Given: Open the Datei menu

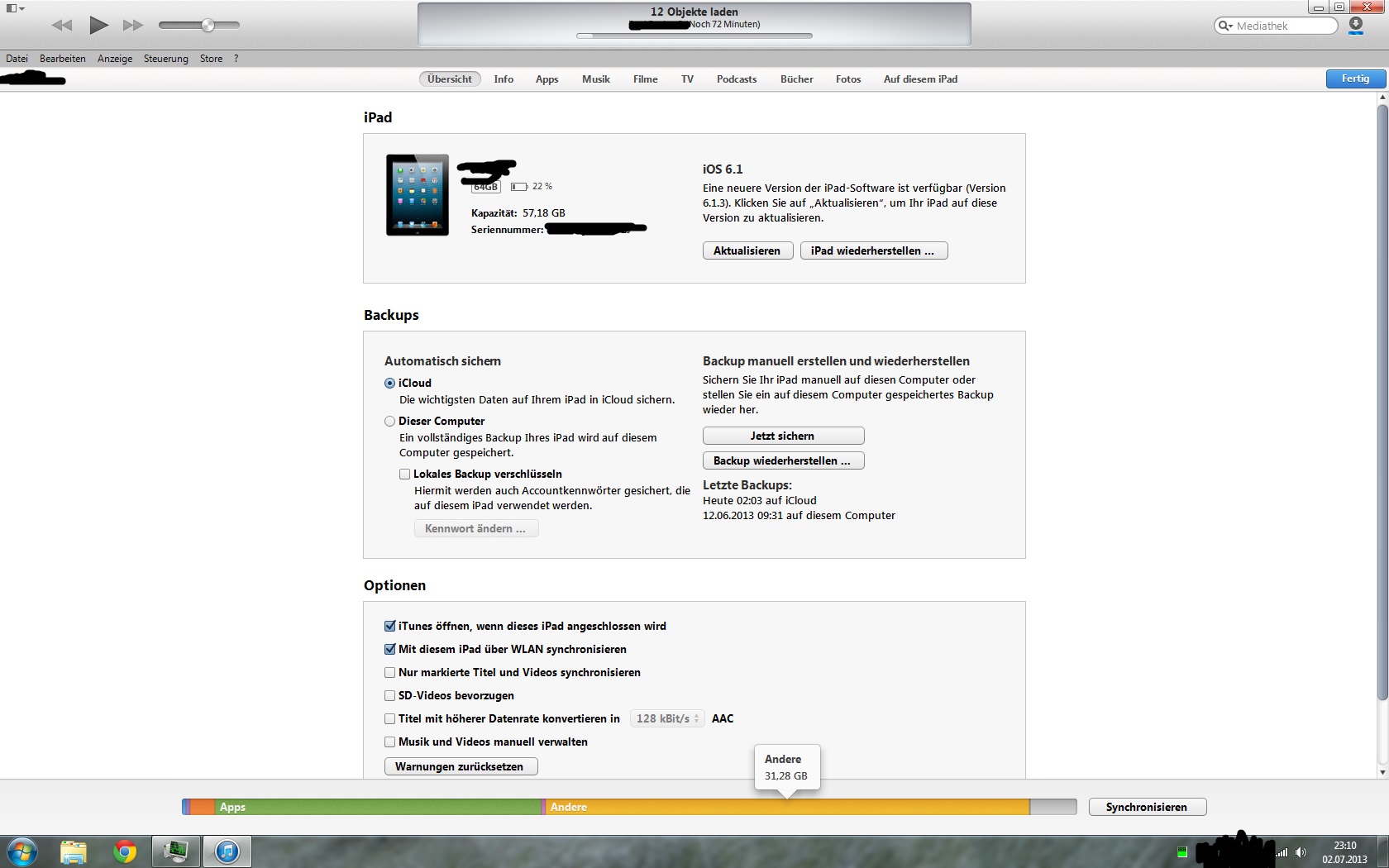Looking at the screenshot, I should [17, 59].
